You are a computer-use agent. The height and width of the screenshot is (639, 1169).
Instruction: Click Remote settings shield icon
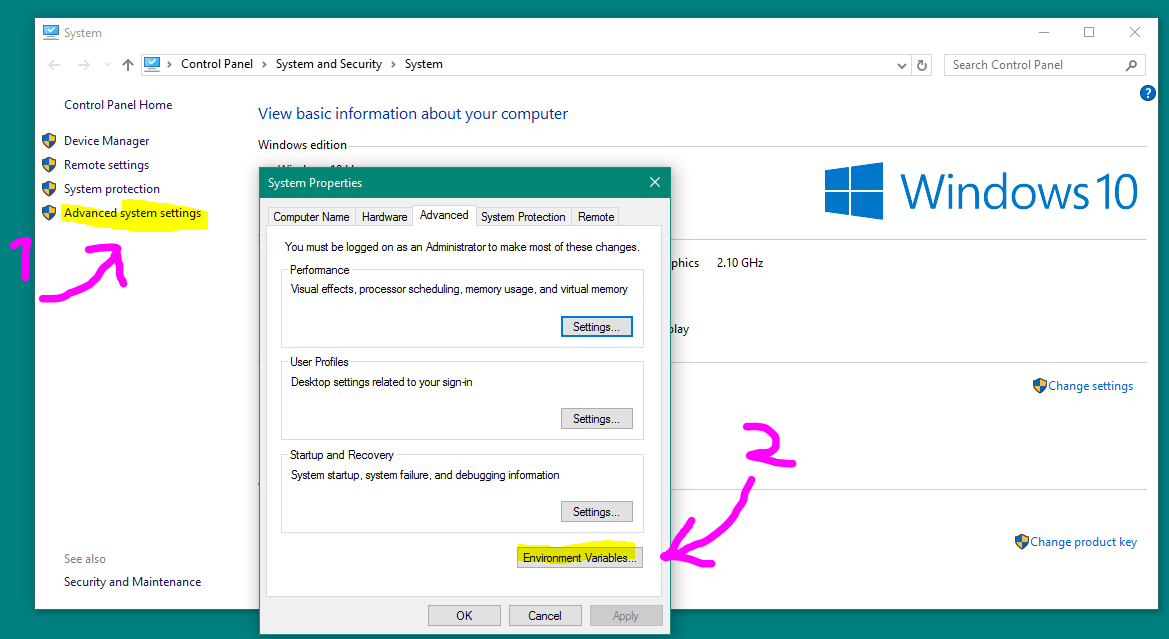(49, 164)
